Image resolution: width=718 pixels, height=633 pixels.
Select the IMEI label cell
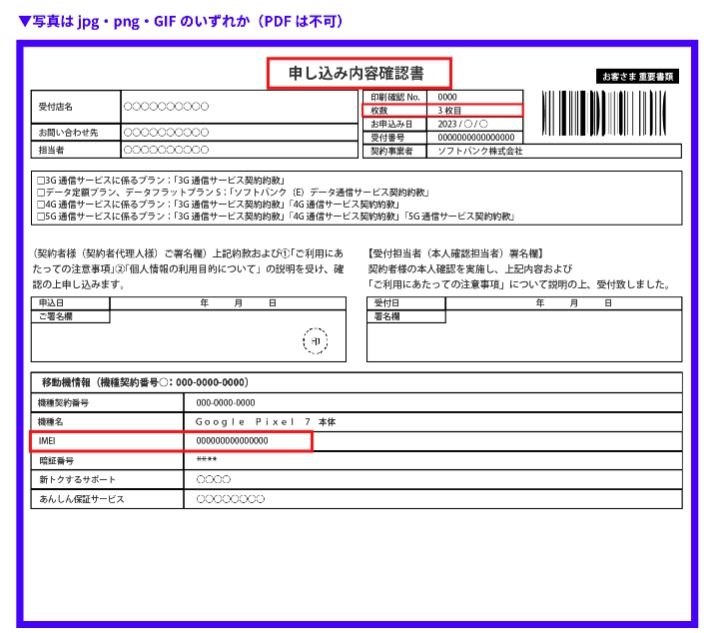pyautogui.click(x=107, y=441)
